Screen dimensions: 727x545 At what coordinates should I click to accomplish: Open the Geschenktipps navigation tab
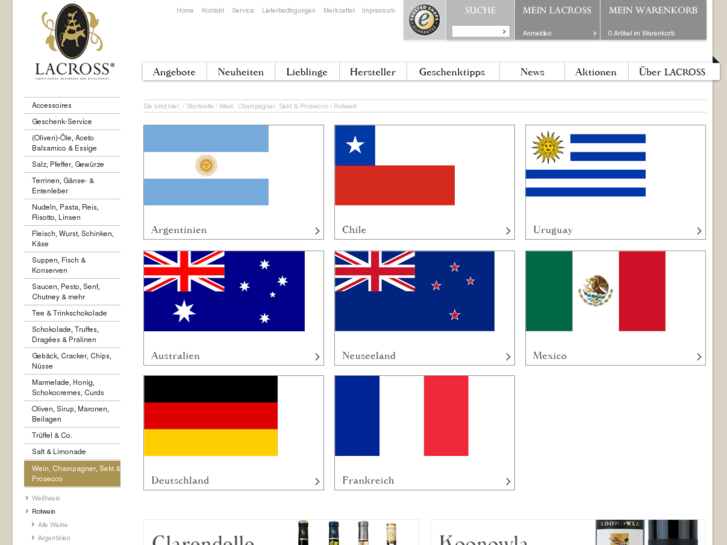pos(452,72)
